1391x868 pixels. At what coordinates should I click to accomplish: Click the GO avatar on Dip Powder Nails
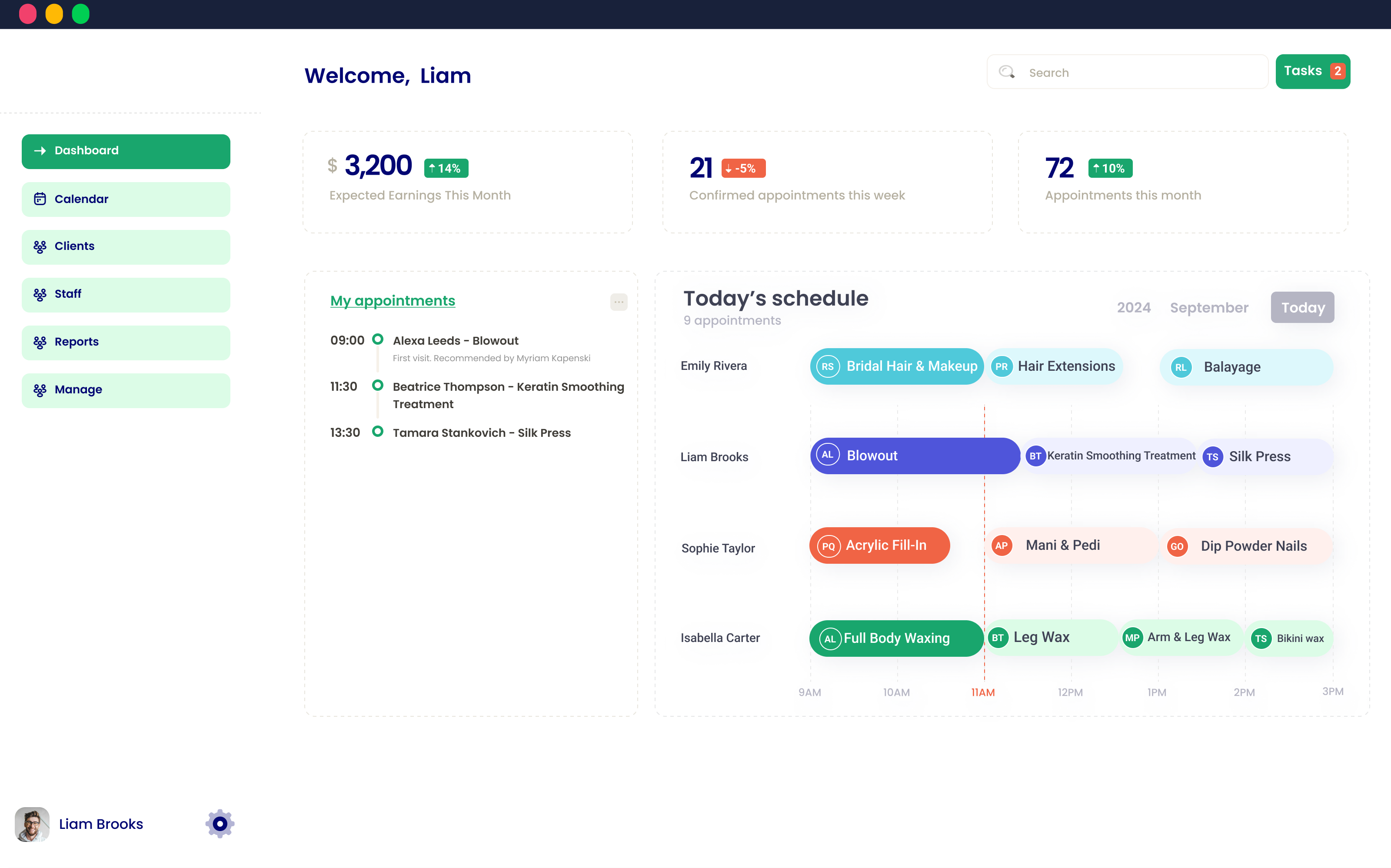pos(1177,546)
